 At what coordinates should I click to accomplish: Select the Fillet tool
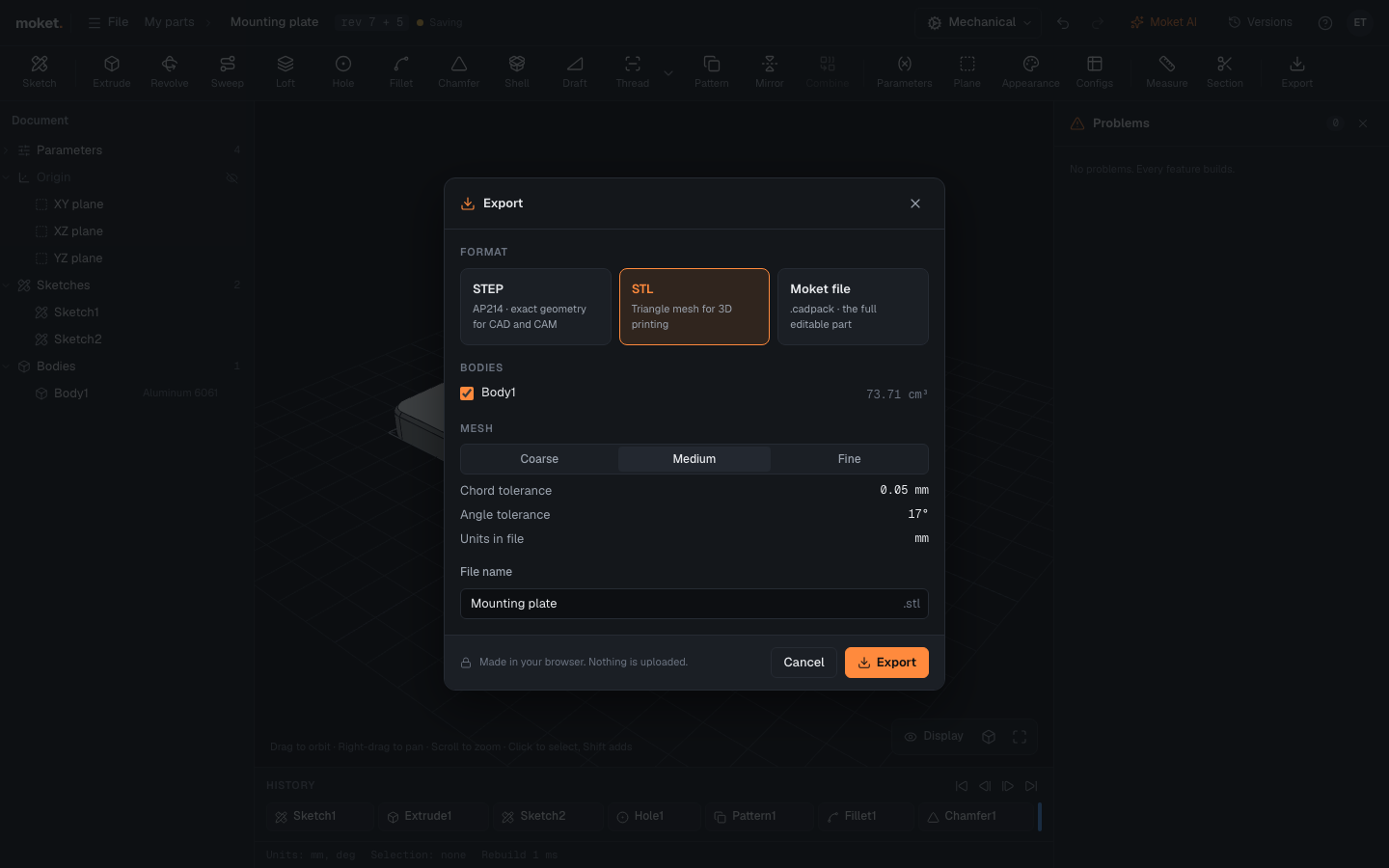401,71
